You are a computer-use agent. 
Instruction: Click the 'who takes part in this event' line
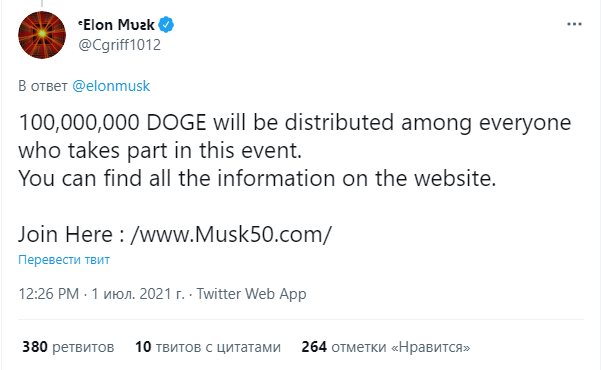pyautogui.click(x=160, y=150)
